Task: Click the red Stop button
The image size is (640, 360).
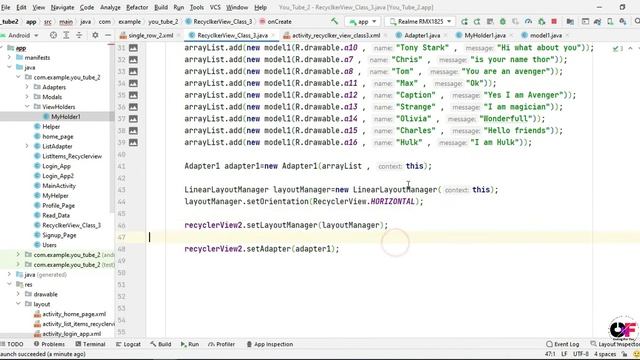Action: (554, 22)
